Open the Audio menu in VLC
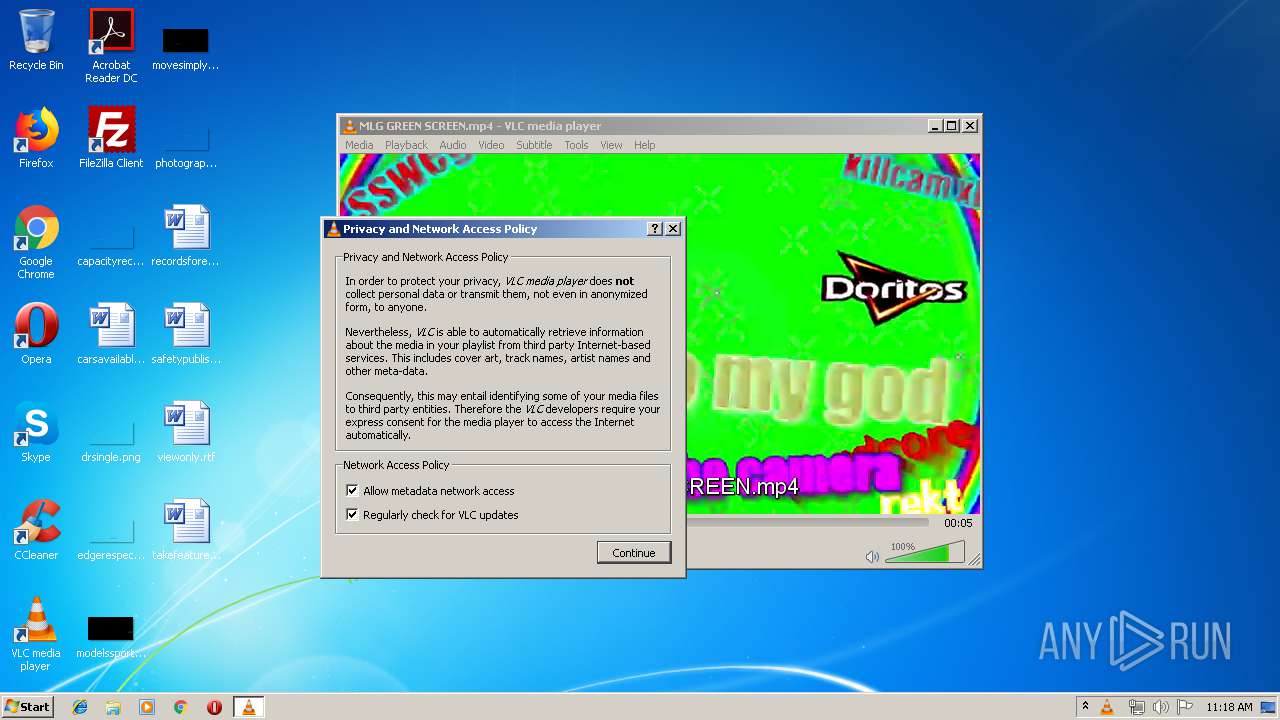The width and height of the screenshot is (1280, 720). (x=453, y=145)
